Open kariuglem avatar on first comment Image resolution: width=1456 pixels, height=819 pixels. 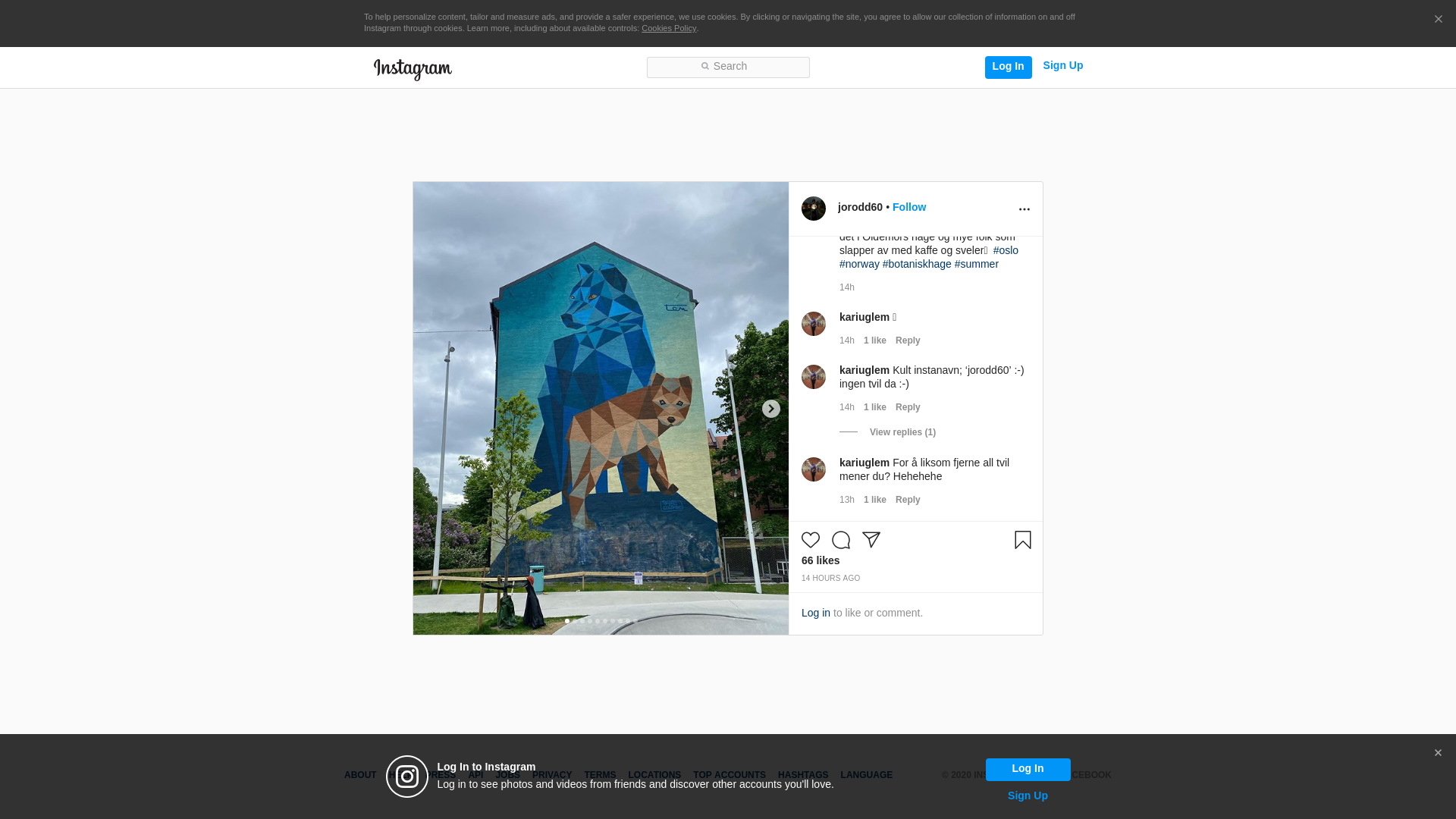[814, 324]
